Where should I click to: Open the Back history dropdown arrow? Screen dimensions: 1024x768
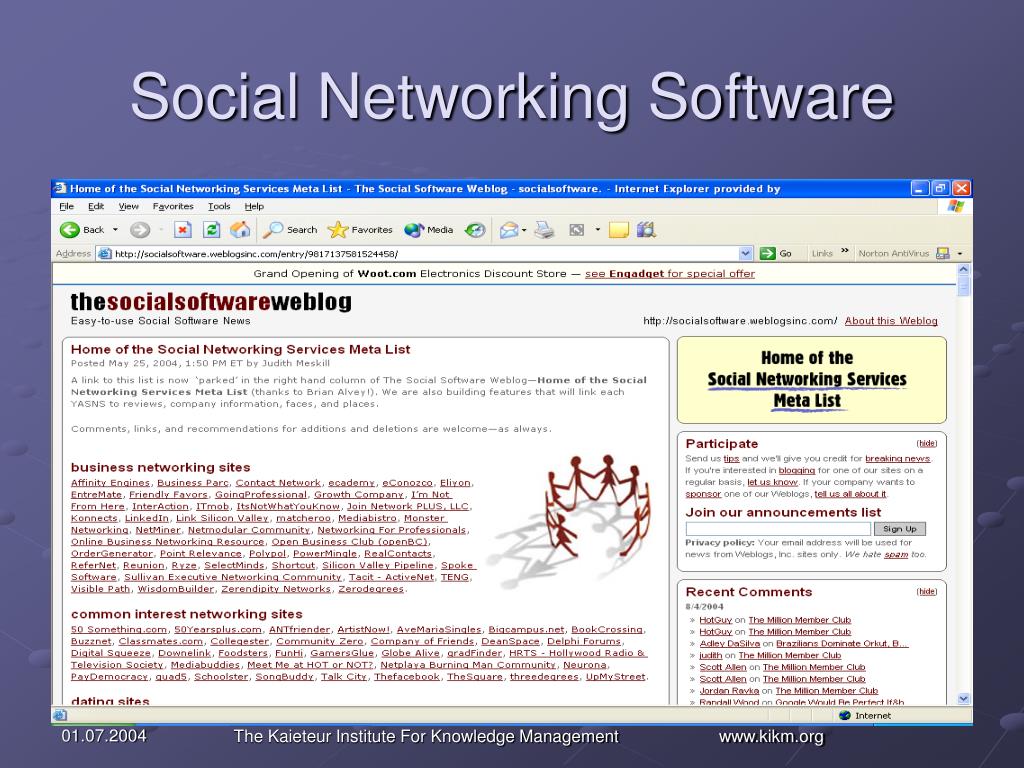[116, 230]
